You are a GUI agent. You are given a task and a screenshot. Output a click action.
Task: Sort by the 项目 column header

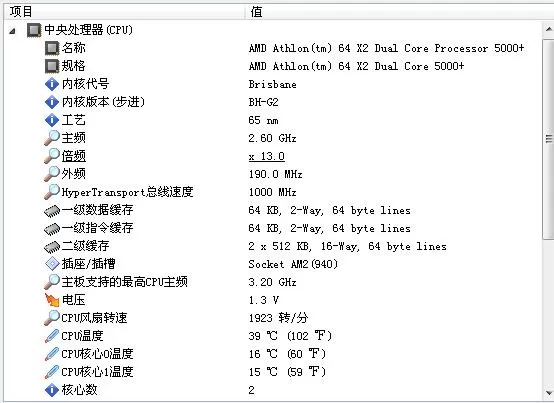tap(124, 12)
